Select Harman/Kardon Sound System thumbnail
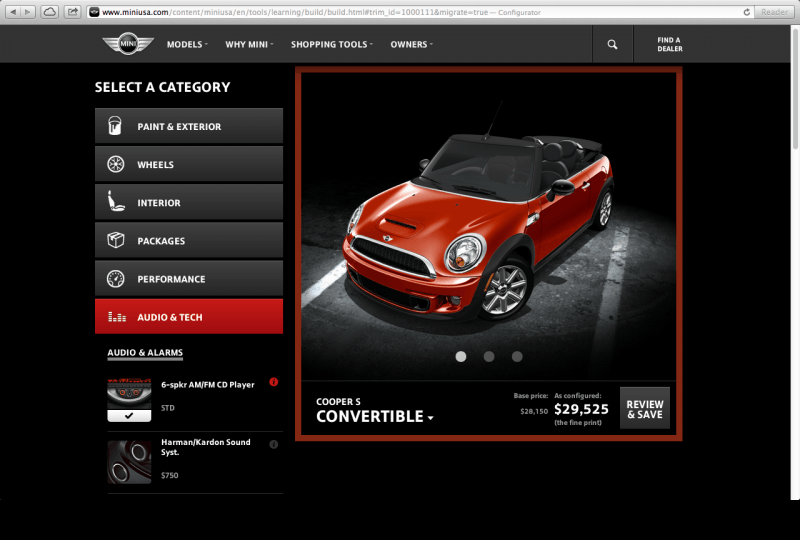 click(x=129, y=462)
